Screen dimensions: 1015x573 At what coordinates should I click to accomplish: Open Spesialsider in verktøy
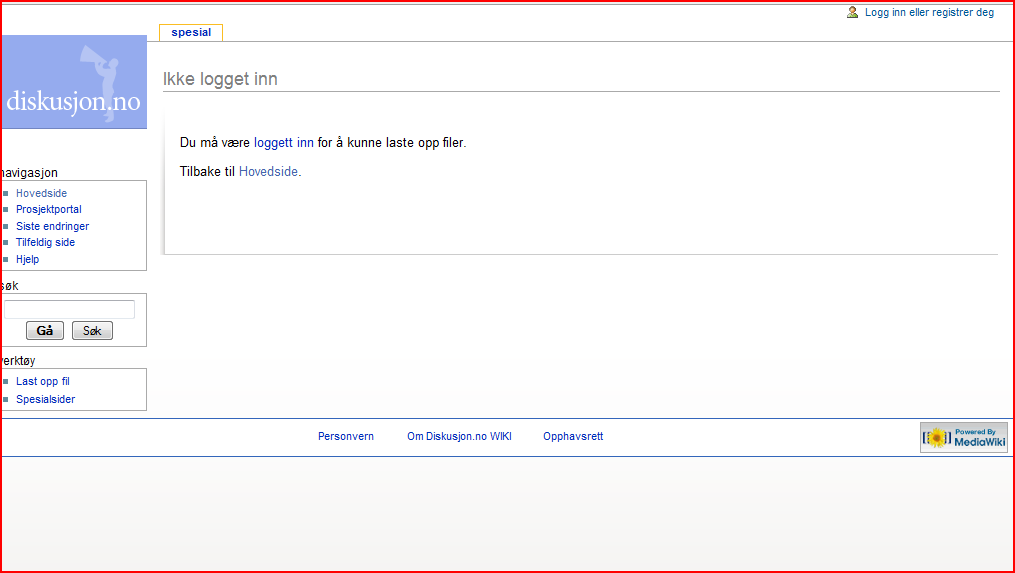coord(45,399)
